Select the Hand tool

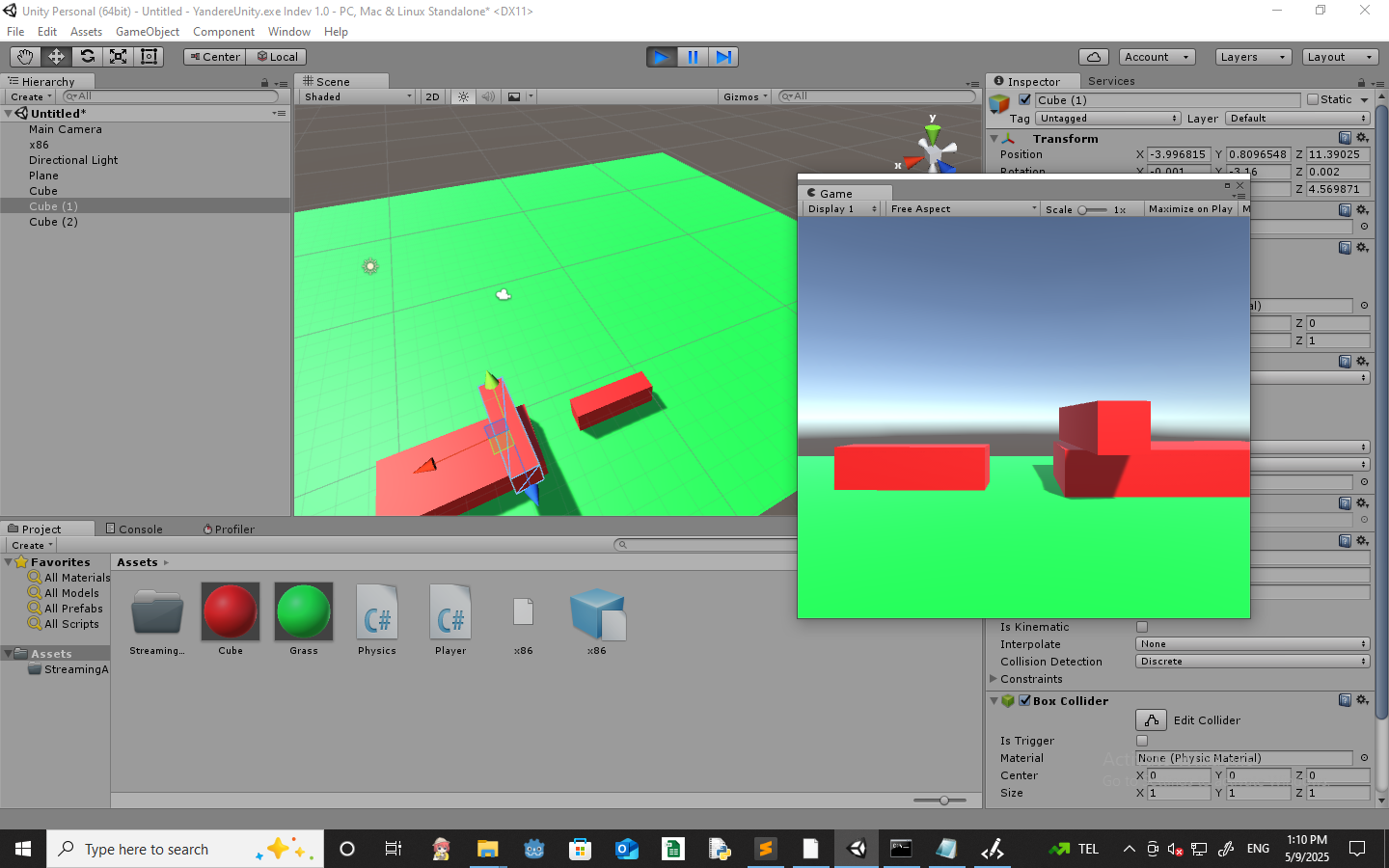point(25,57)
